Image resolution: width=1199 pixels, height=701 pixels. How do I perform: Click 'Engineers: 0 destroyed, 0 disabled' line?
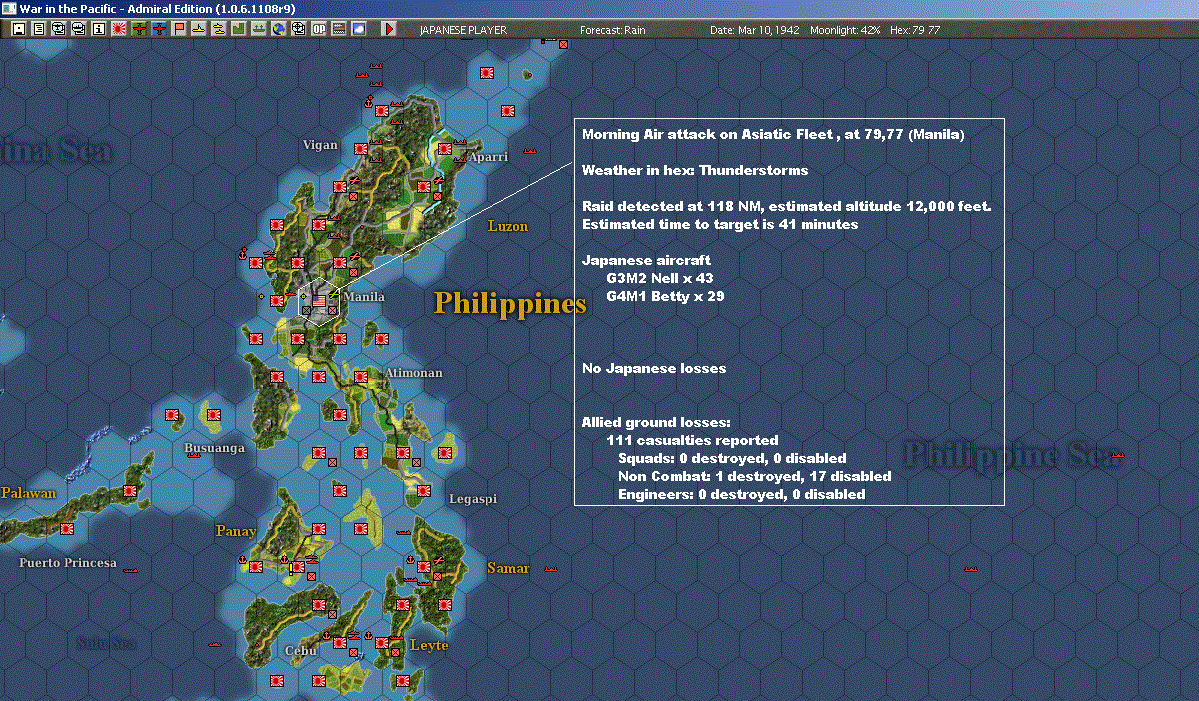click(742, 495)
